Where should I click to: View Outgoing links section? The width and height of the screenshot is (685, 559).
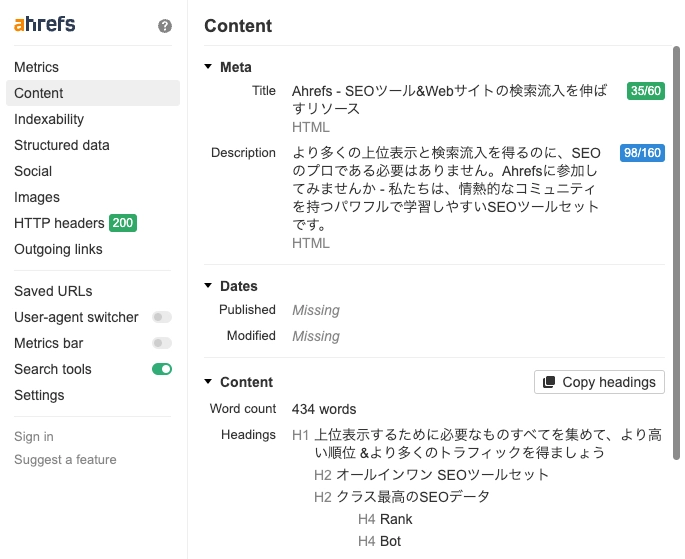(58, 249)
